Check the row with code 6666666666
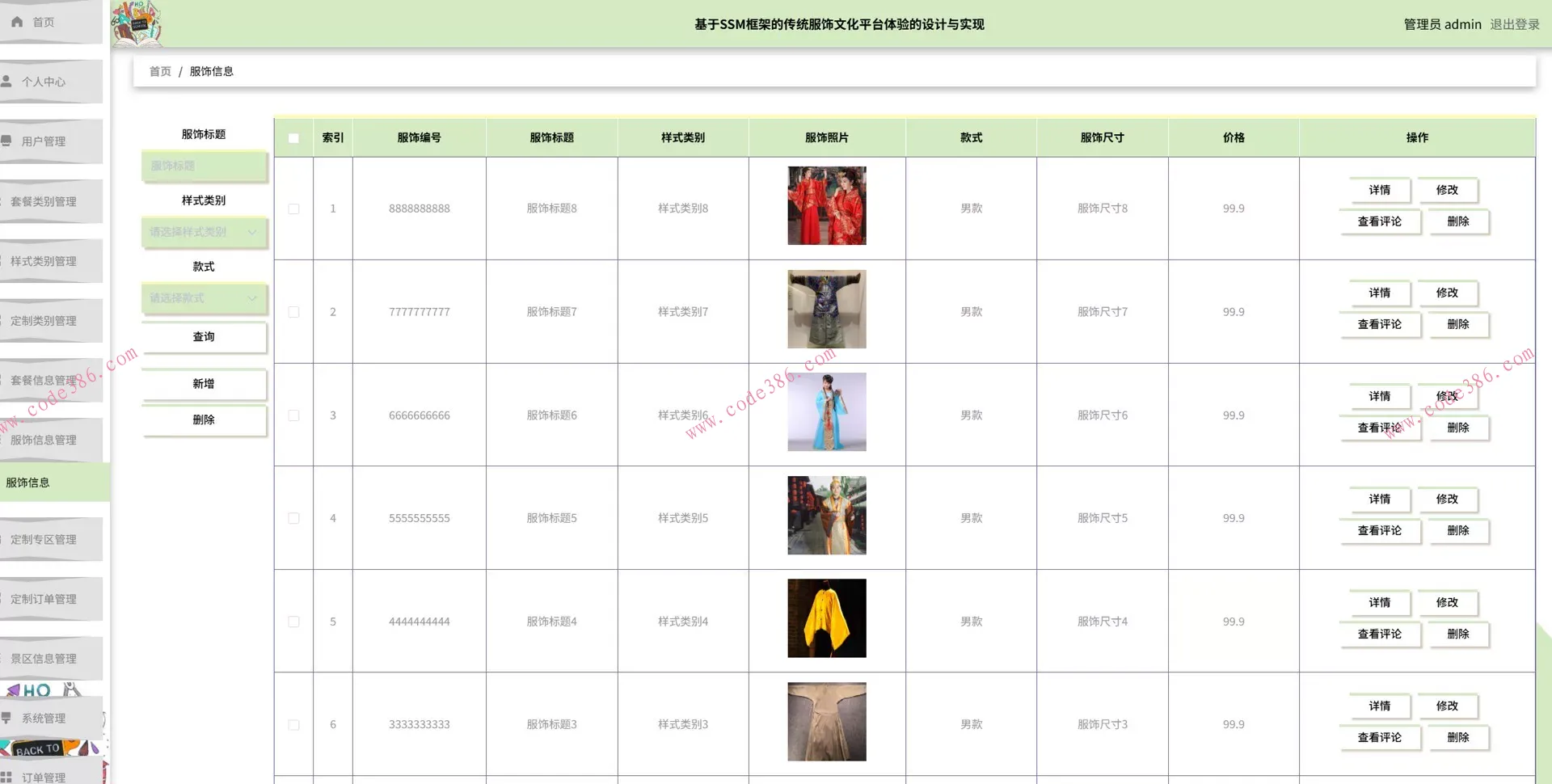This screenshot has height=784, width=1552. pyautogui.click(x=293, y=415)
